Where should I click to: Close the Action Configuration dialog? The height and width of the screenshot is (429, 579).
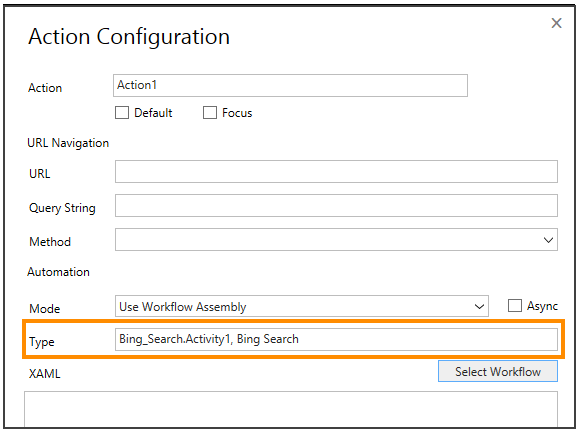pyautogui.click(x=556, y=23)
